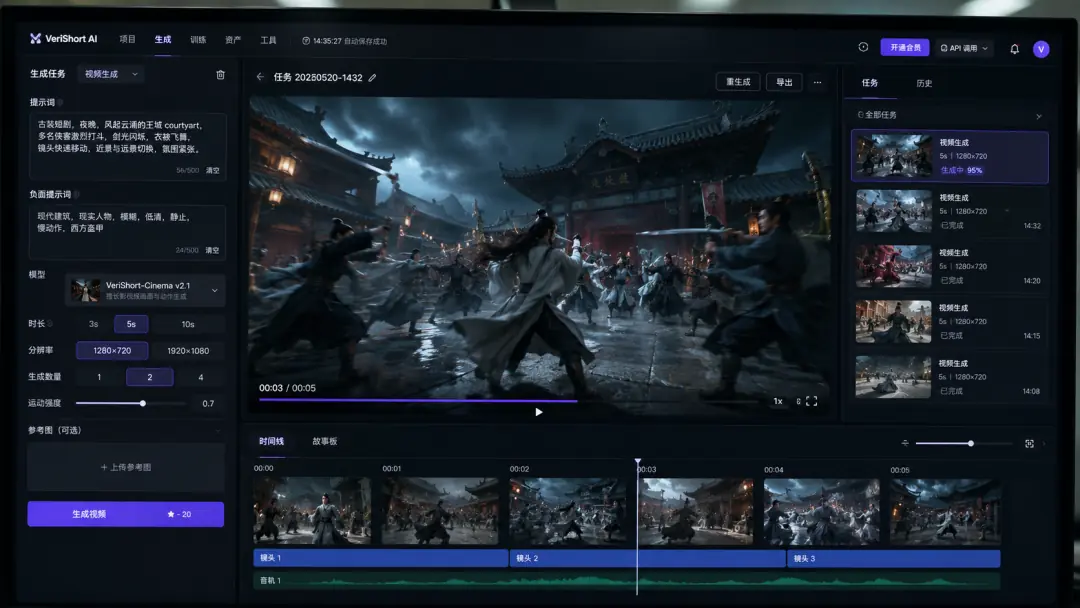Open the 生成 menu
Viewport: 1080px width, 608px height.
[x=163, y=39]
